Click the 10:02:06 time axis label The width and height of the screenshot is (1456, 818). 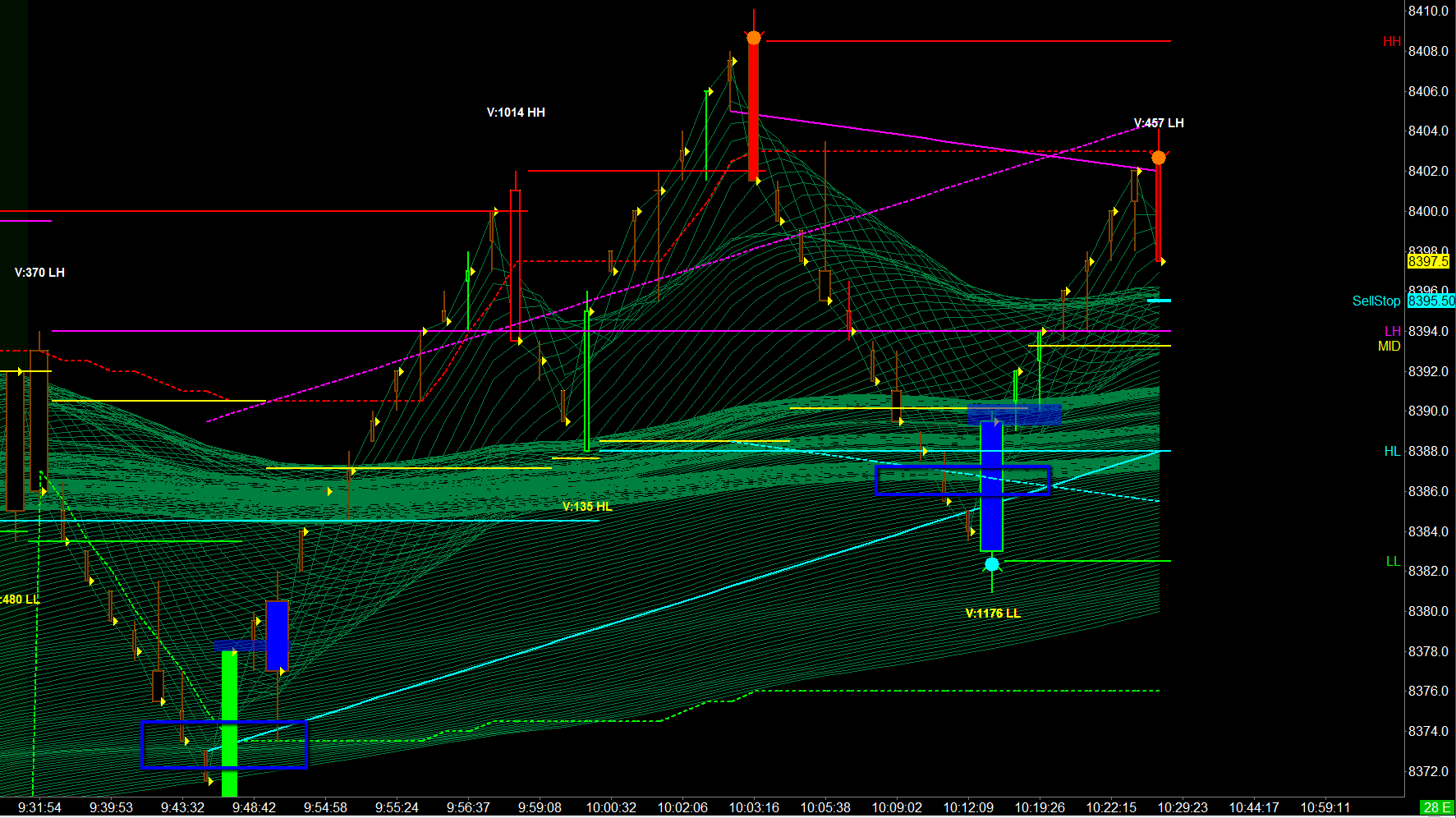pyautogui.click(x=682, y=808)
